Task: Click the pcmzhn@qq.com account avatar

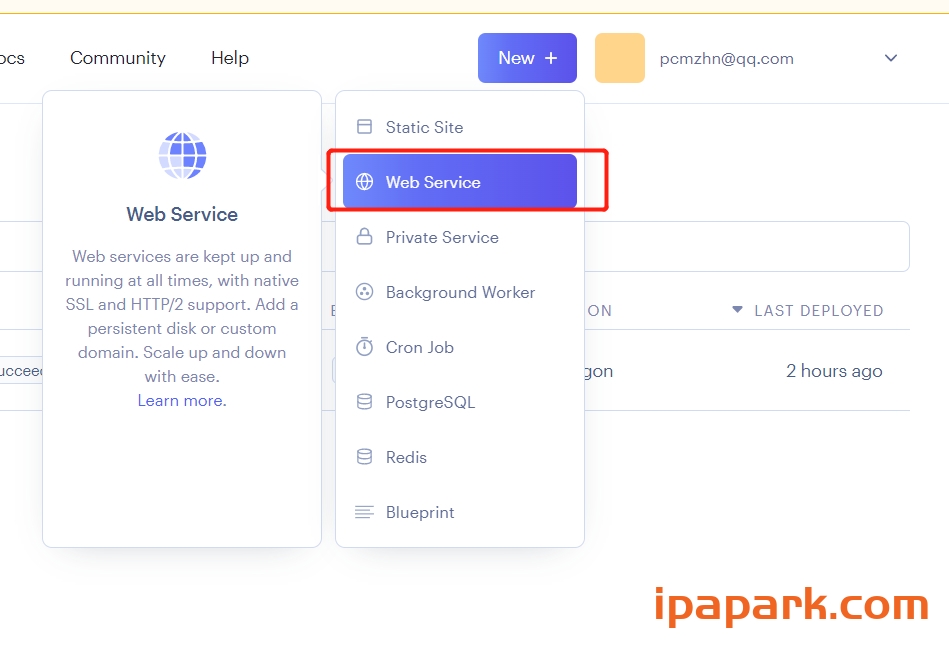Action: coord(619,58)
